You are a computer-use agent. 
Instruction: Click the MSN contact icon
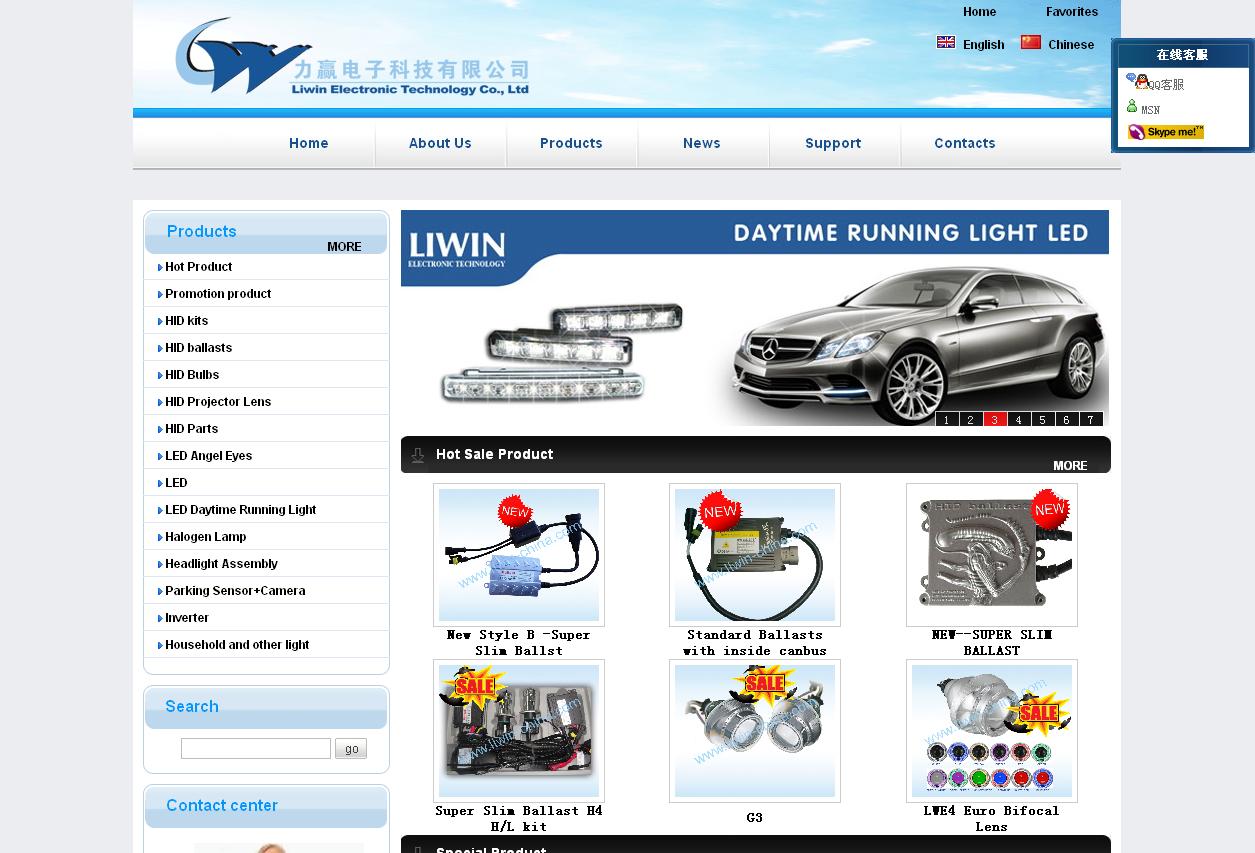pyautogui.click(x=1132, y=107)
